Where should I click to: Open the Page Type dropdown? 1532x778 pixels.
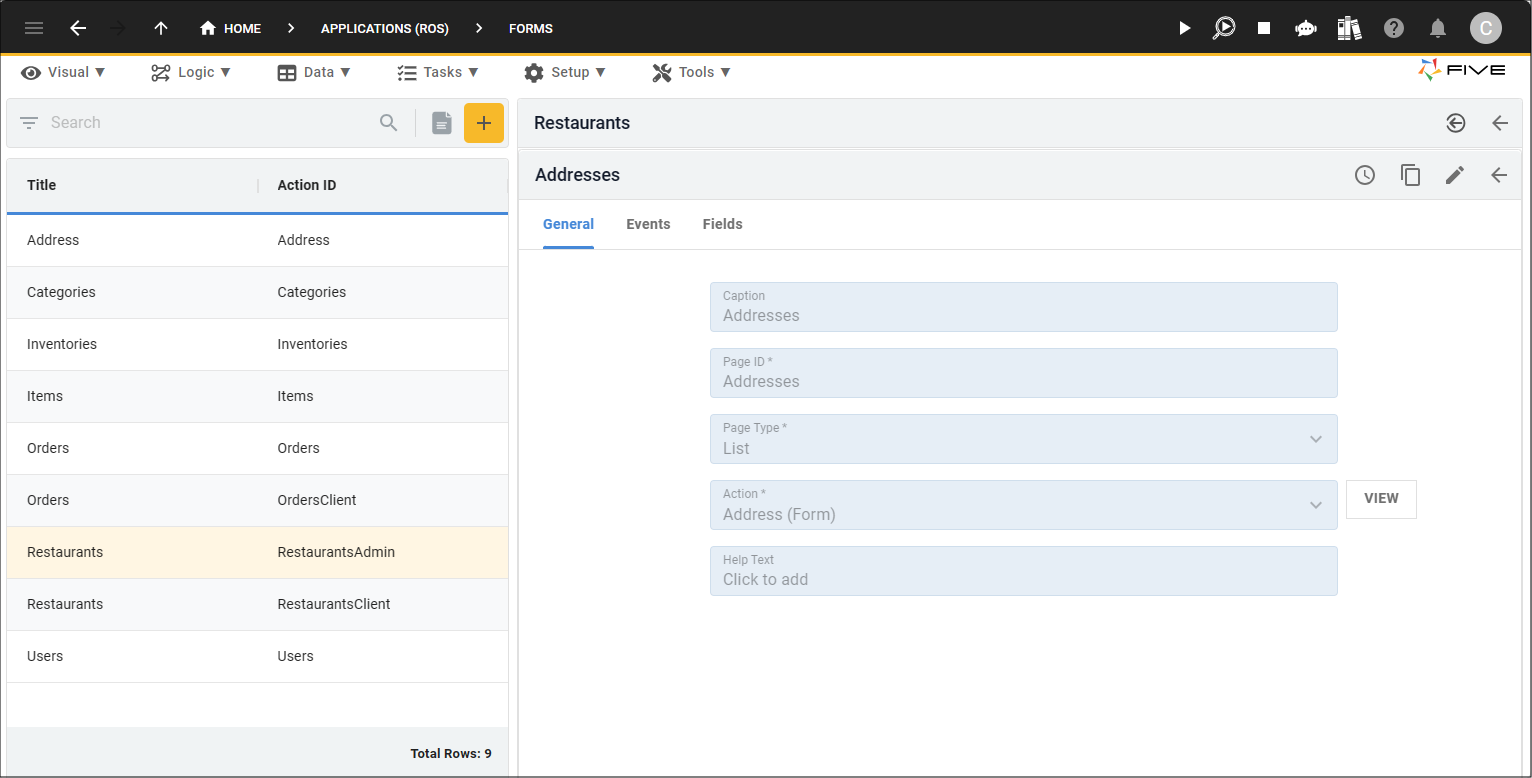click(1023, 439)
